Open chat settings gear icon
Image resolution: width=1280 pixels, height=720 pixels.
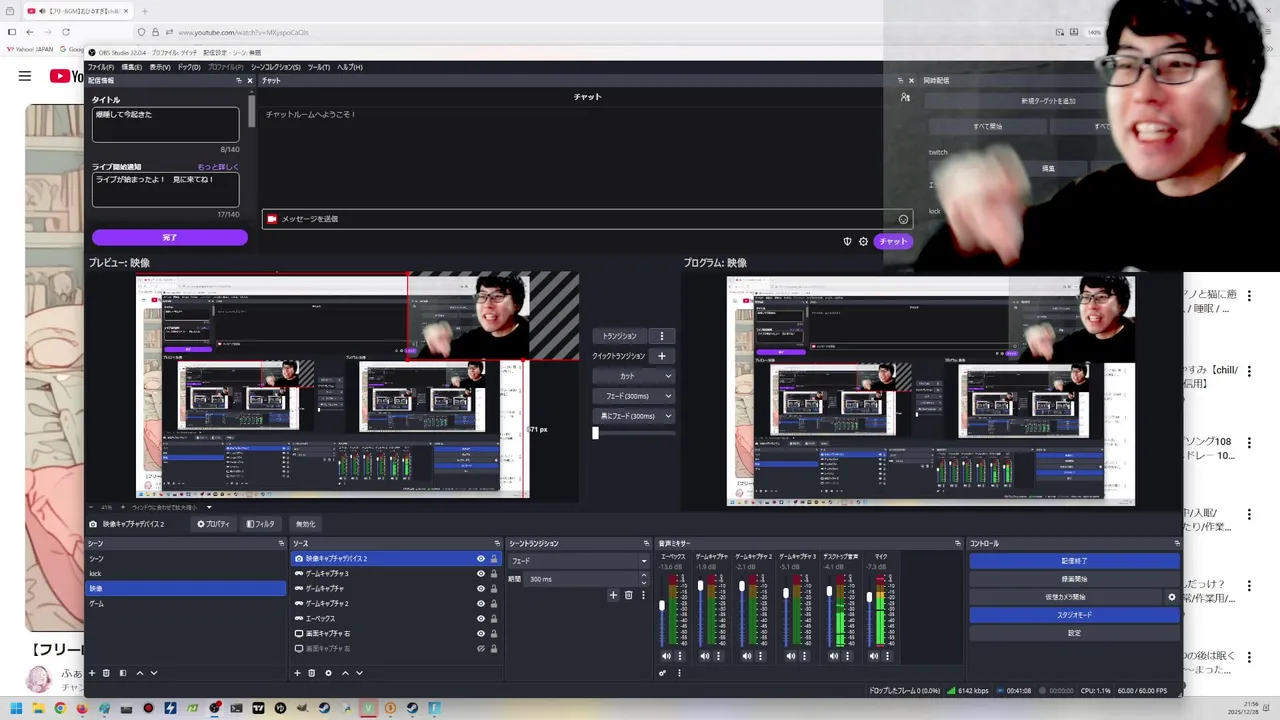[863, 241]
